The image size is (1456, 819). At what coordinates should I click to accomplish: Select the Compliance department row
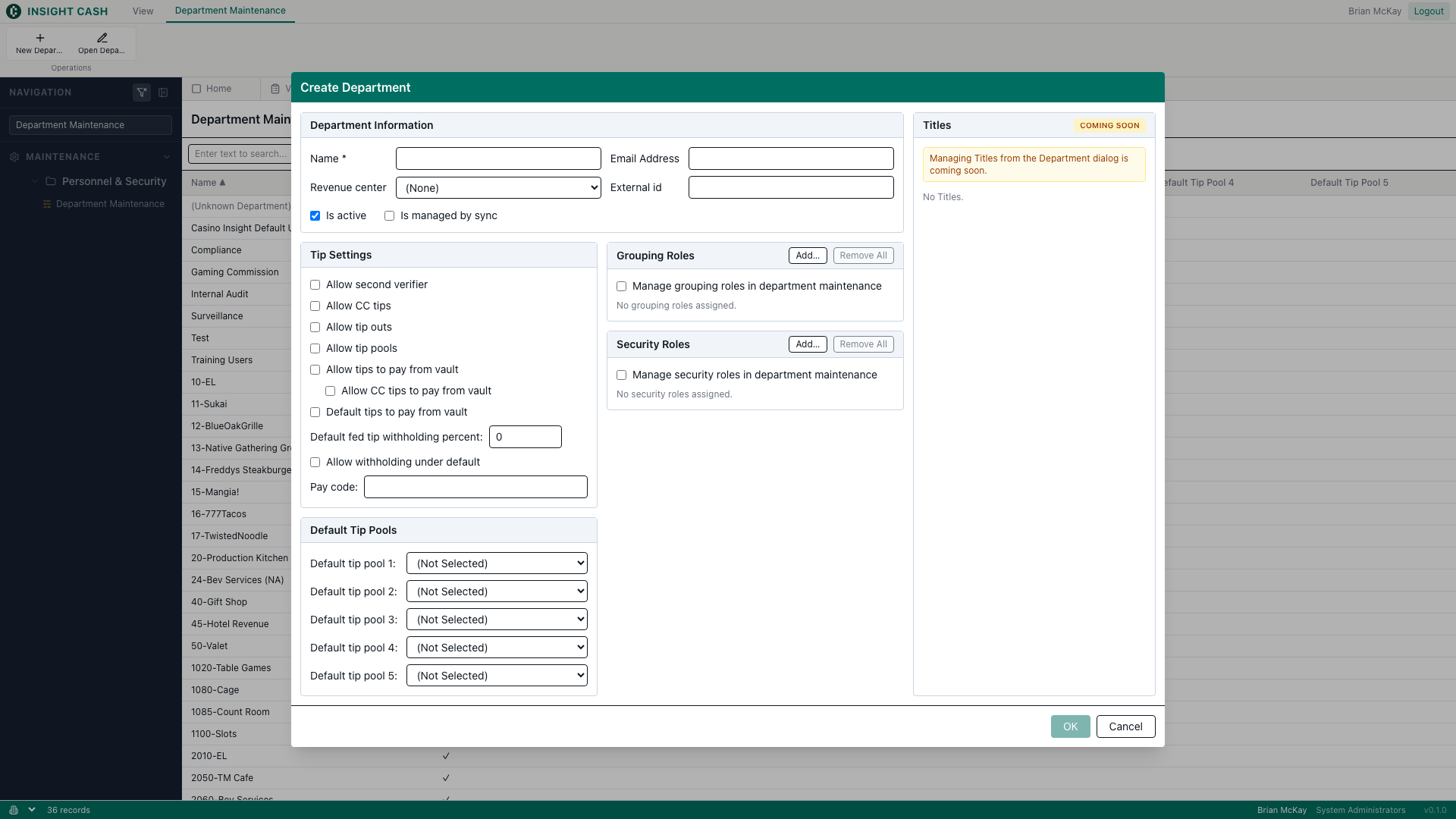coord(237,250)
